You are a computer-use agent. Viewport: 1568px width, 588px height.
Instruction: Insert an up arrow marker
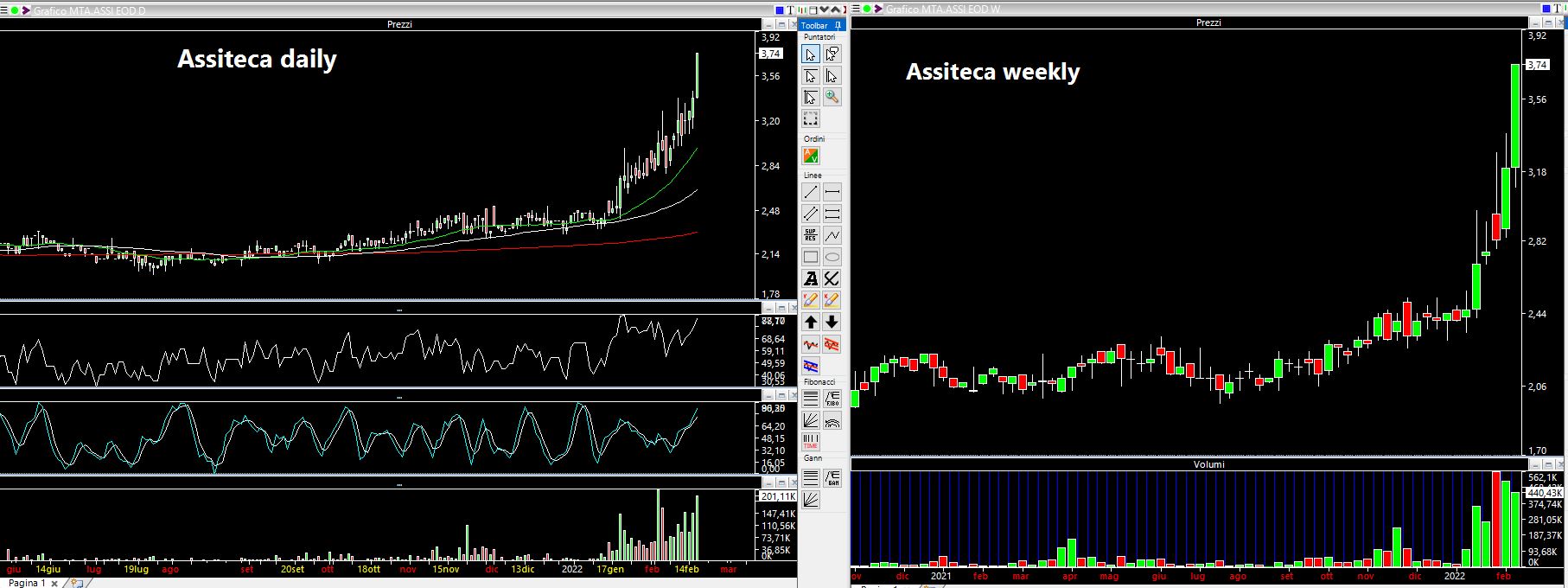810,323
